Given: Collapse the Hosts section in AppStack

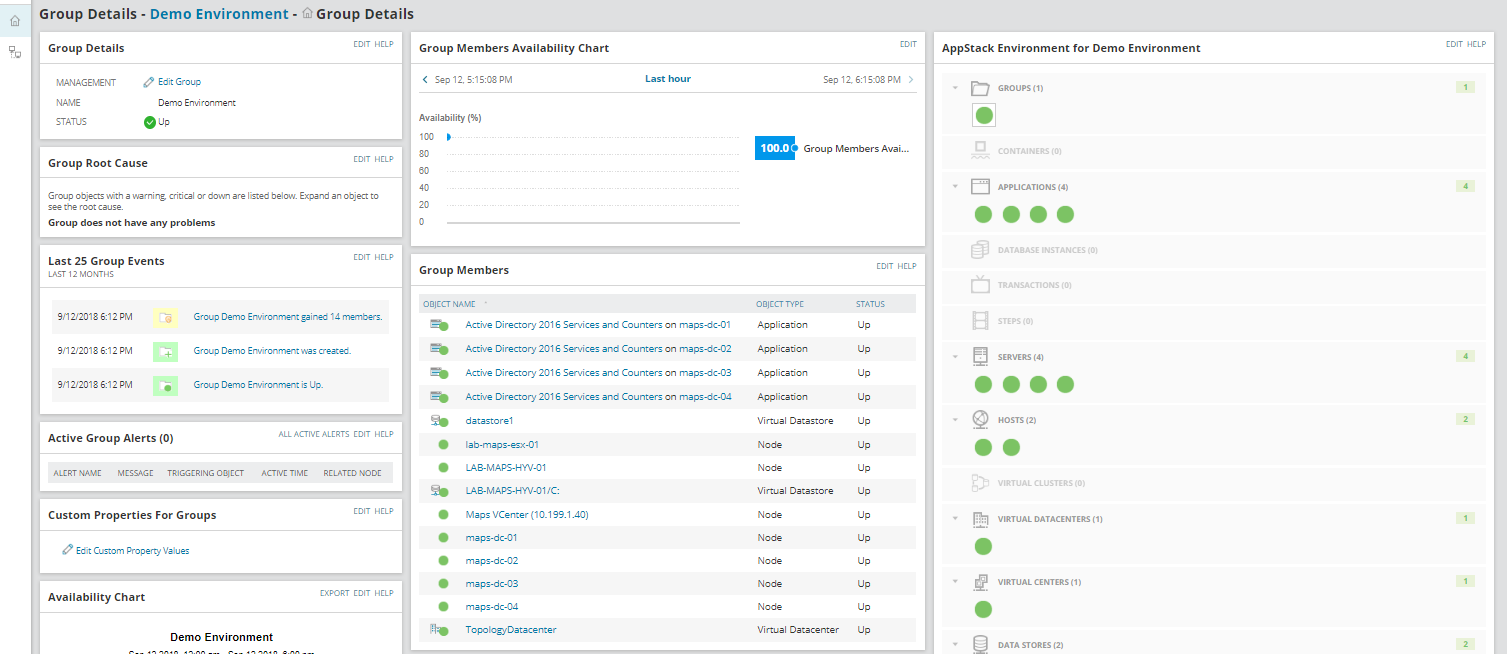Looking at the screenshot, I should pyautogui.click(x=955, y=419).
